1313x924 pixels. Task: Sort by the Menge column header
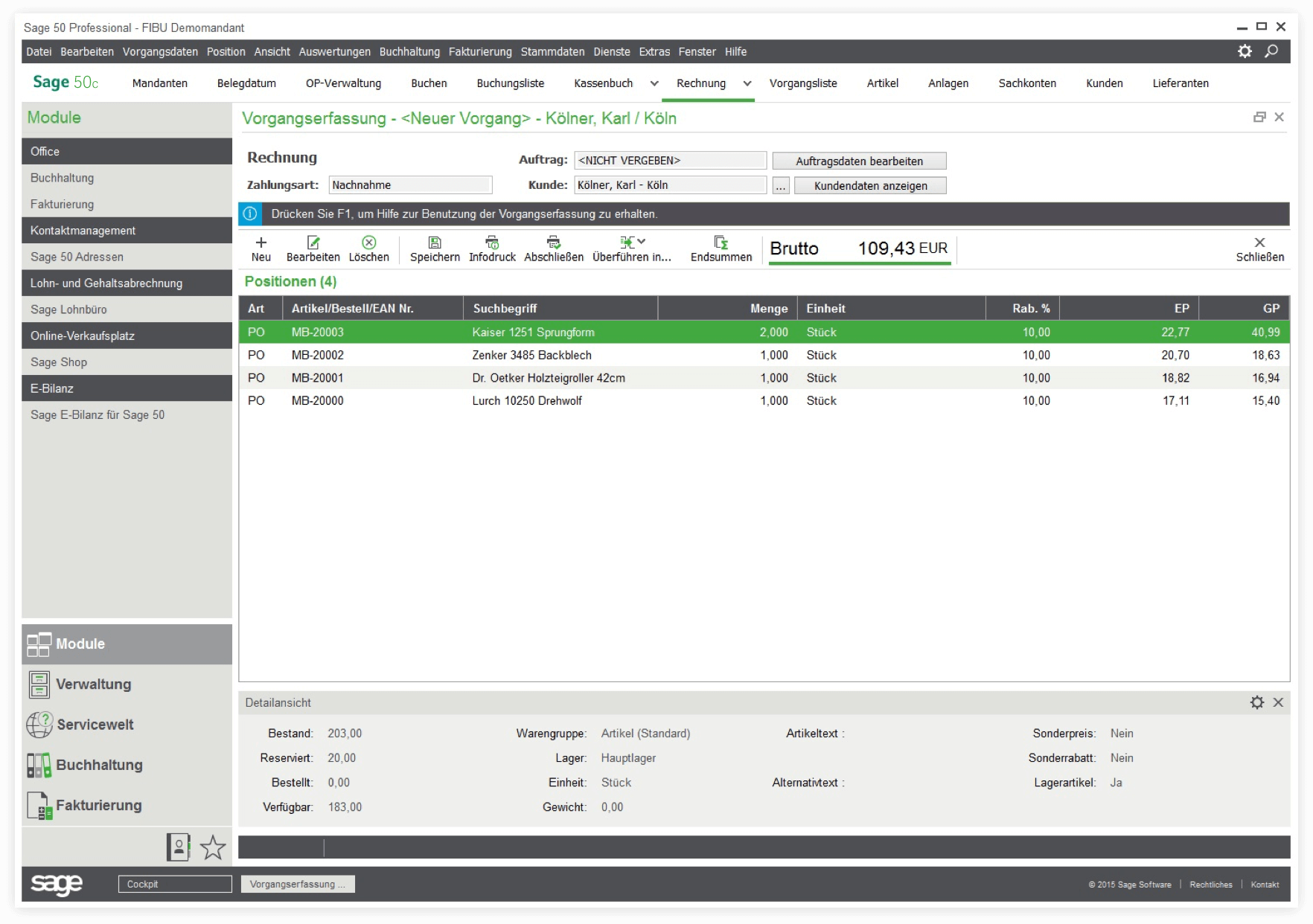point(727,308)
